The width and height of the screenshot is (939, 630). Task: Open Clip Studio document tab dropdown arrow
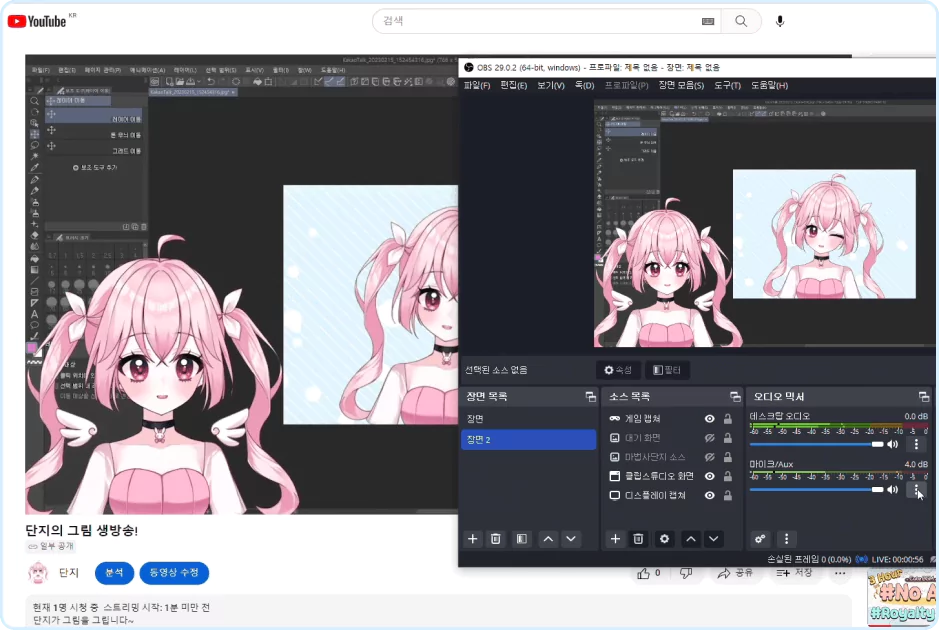click(x=234, y=92)
